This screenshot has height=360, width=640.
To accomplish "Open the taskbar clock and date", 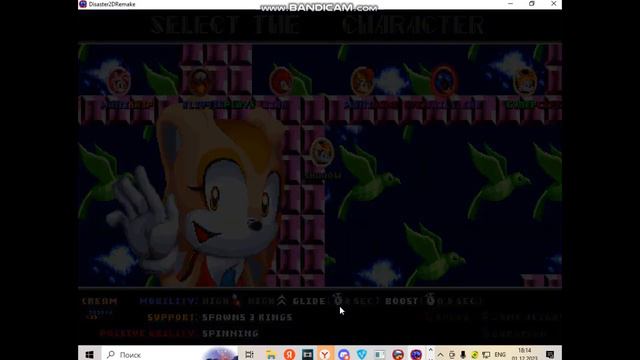I will 524,354.
